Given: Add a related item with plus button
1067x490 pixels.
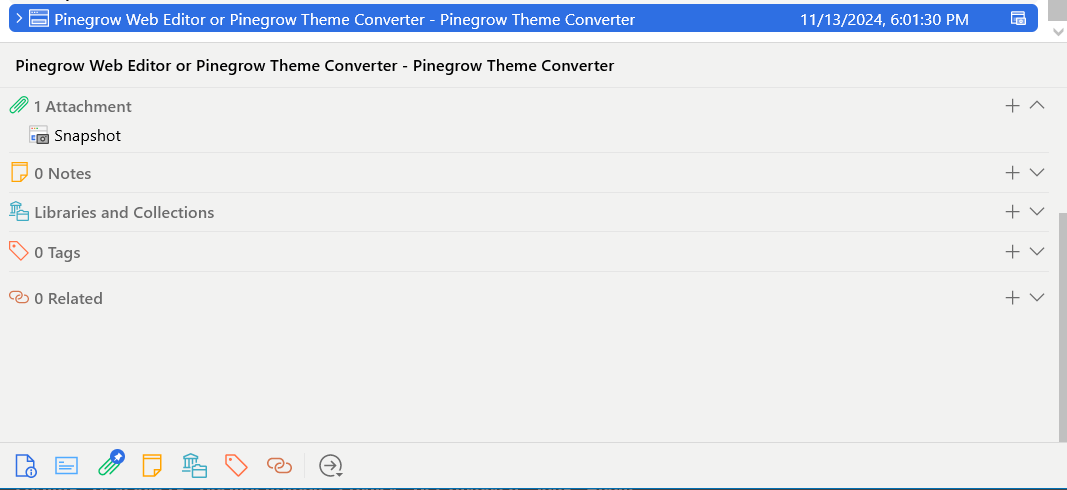Looking at the screenshot, I should (x=1013, y=297).
